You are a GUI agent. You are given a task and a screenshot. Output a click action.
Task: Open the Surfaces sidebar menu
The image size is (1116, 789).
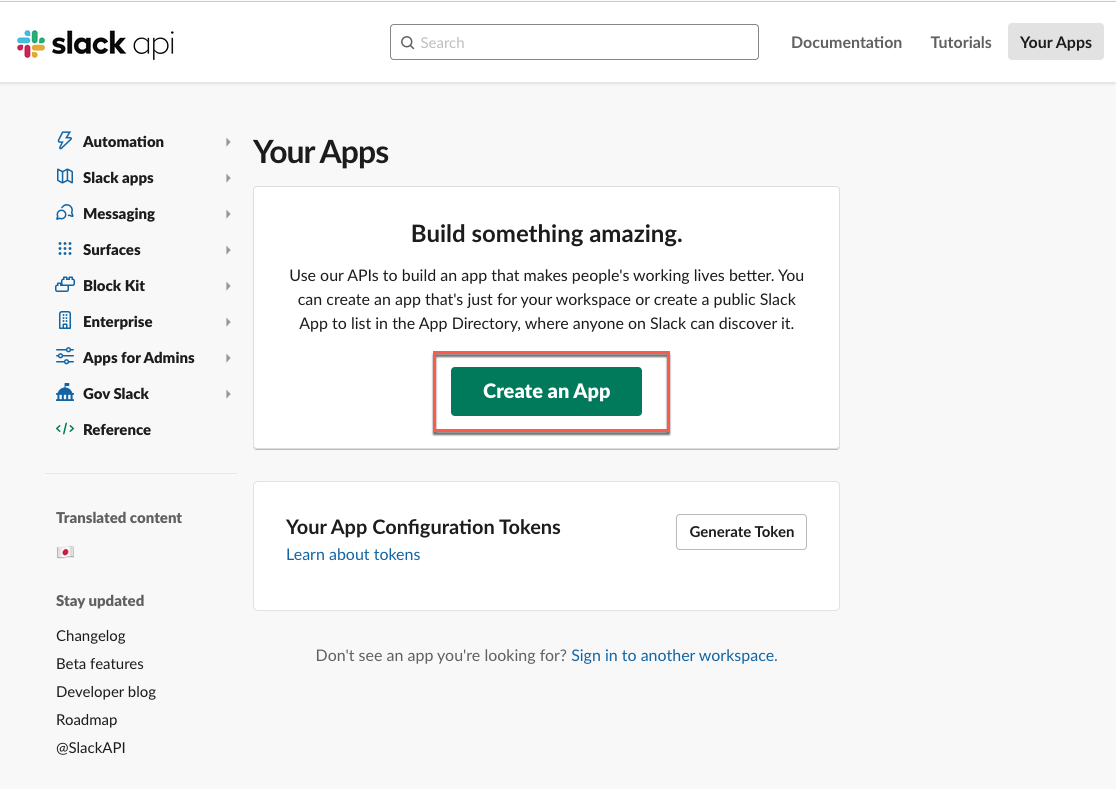(x=112, y=250)
